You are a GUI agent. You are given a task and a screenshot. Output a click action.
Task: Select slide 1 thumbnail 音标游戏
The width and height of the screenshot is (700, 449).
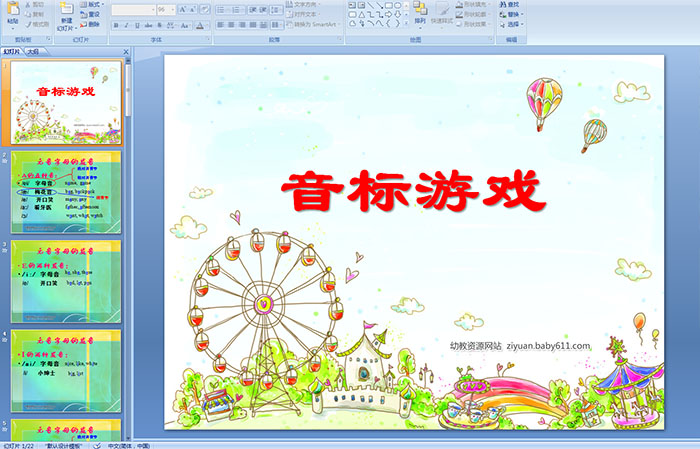(x=66, y=103)
